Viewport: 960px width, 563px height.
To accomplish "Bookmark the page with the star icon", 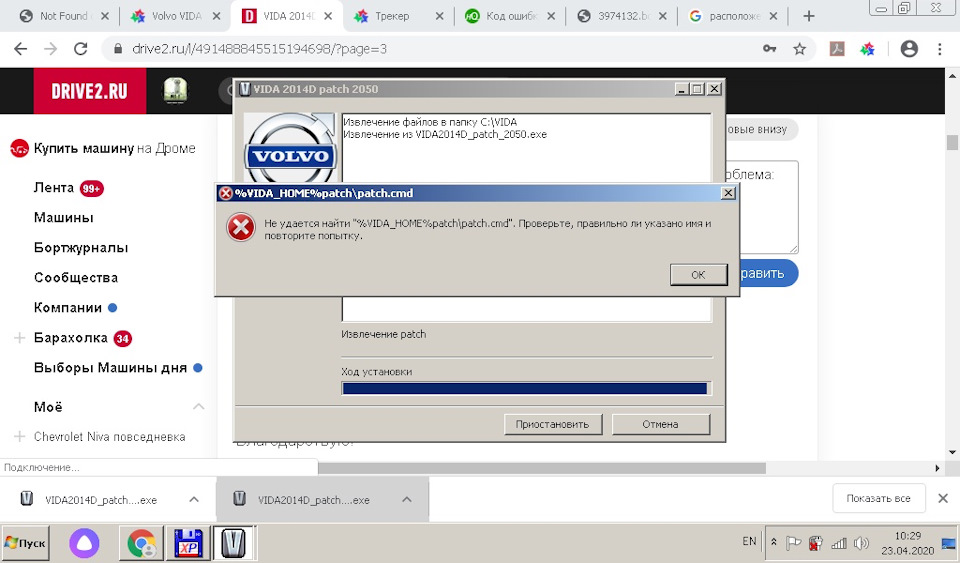I will point(800,49).
